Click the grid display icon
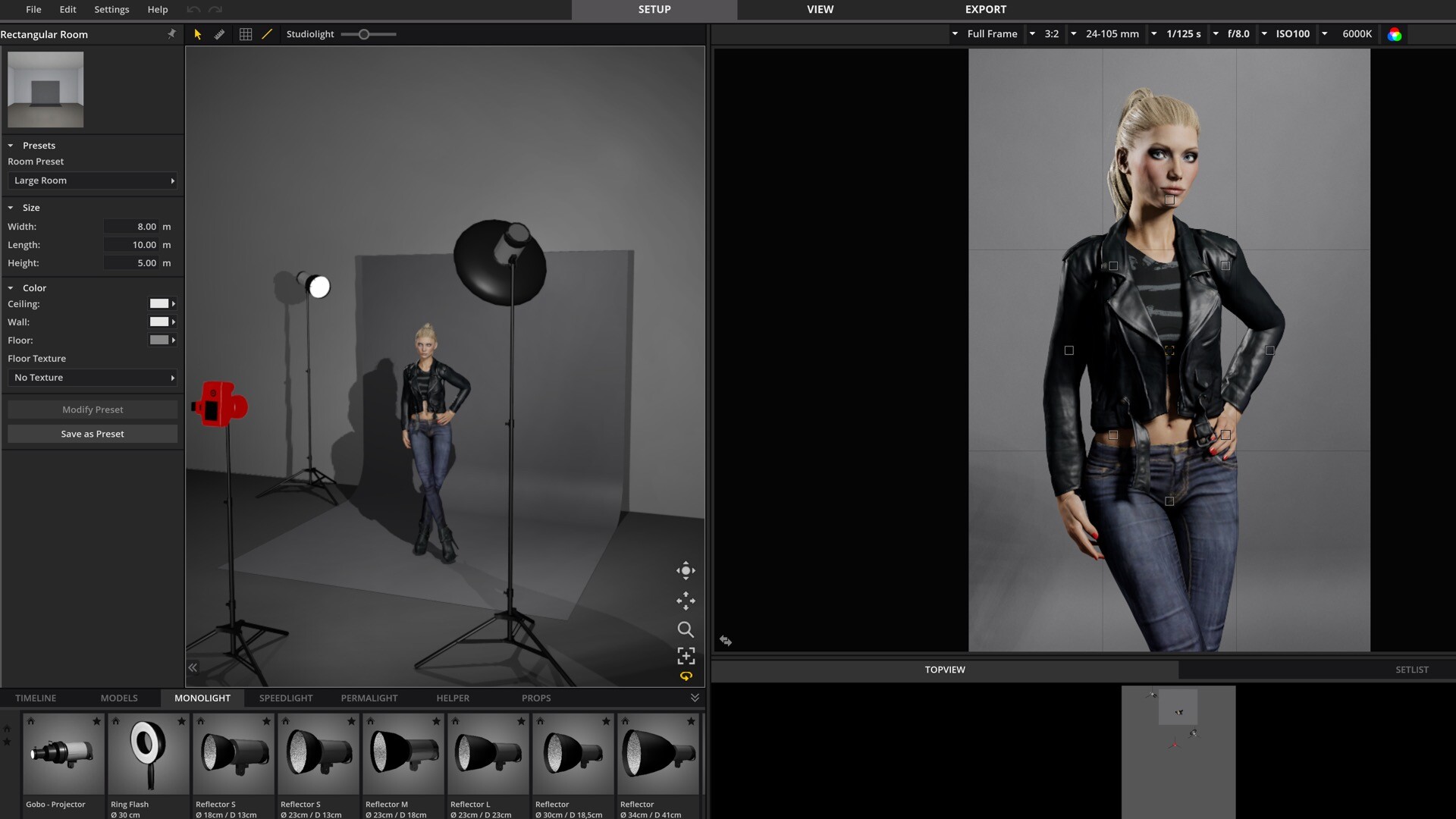This screenshot has height=819, width=1456. point(246,34)
